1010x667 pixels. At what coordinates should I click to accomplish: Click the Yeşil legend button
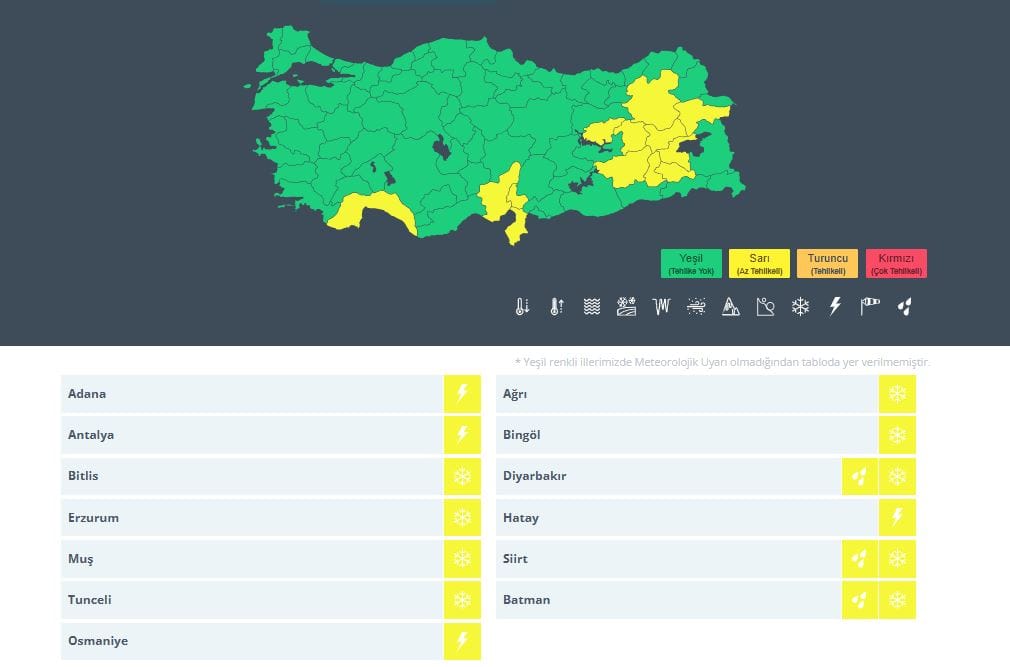[691, 262]
